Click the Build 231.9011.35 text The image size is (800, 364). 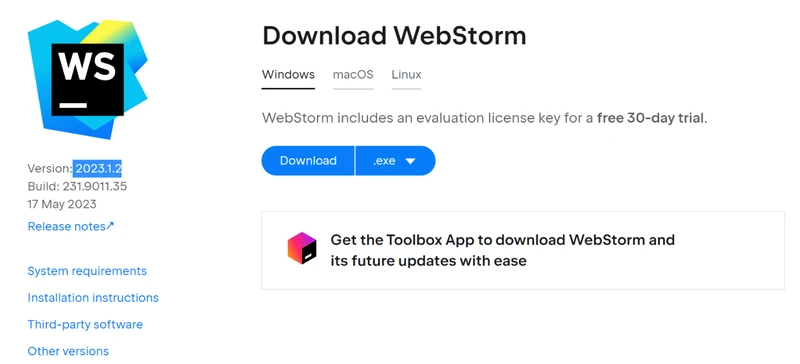(77, 186)
